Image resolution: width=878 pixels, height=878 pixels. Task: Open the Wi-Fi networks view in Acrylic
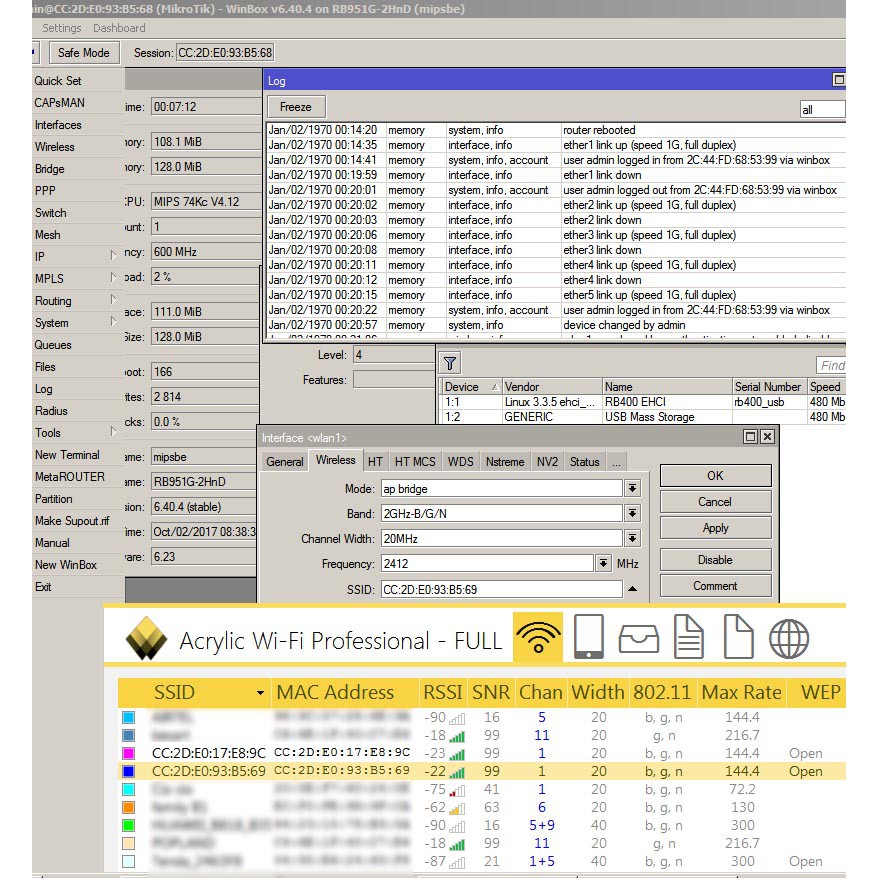[538, 637]
